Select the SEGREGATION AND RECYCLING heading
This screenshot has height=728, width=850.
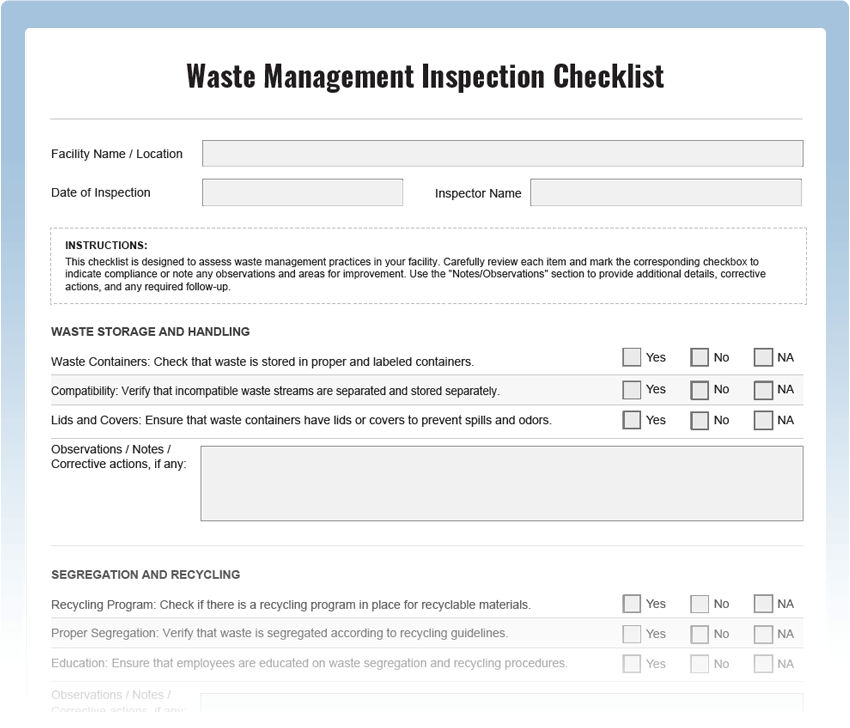[145, 575]
